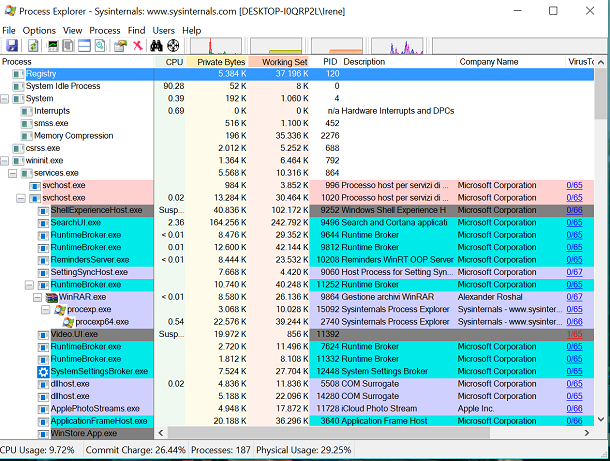The height and width of the screenshot is (461, 610).
Task: Click the I/O history graph in toolbar
Action: click(x=398, y=46)
